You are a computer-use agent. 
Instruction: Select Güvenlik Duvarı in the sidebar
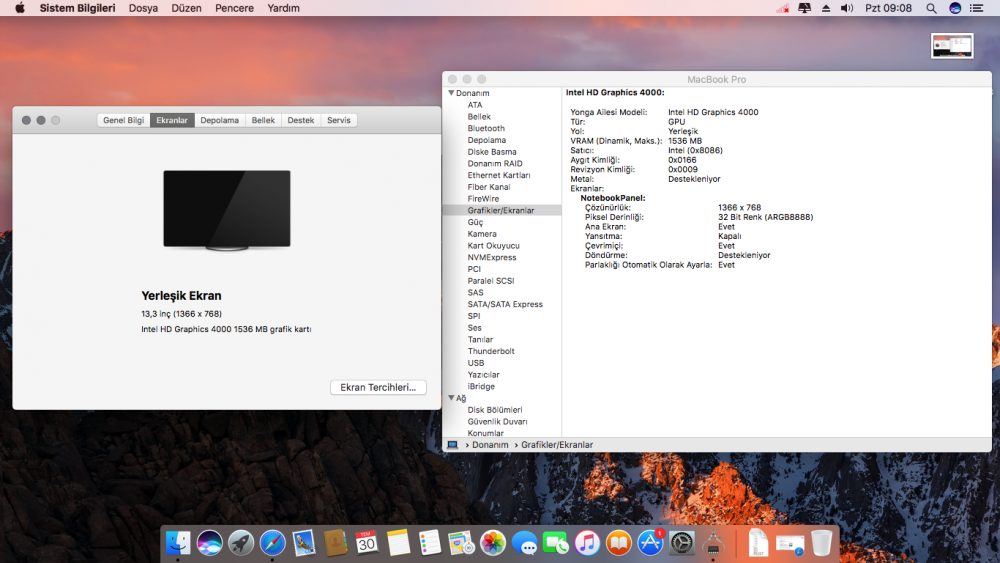(x=497, y=421)
